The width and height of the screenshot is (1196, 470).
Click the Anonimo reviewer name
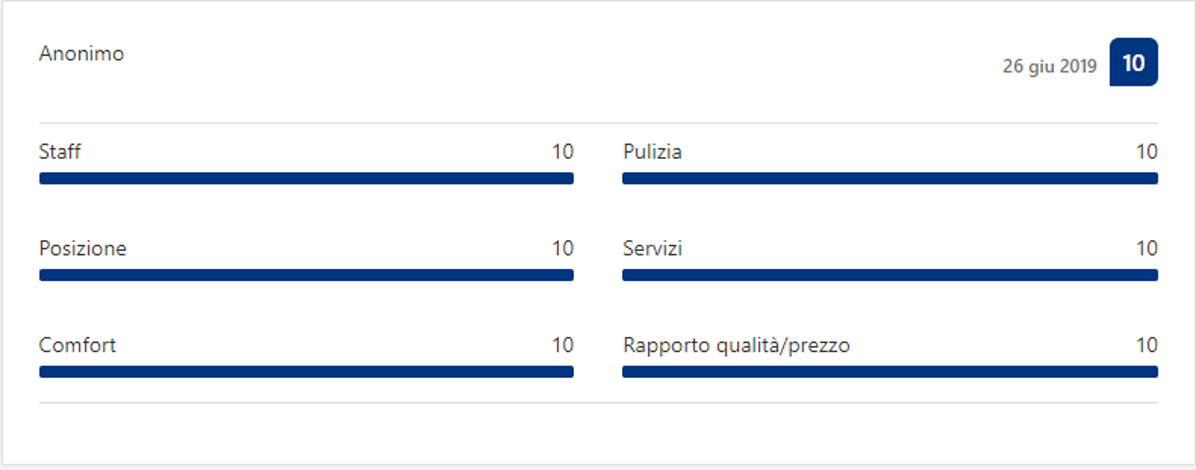[81, 54]
